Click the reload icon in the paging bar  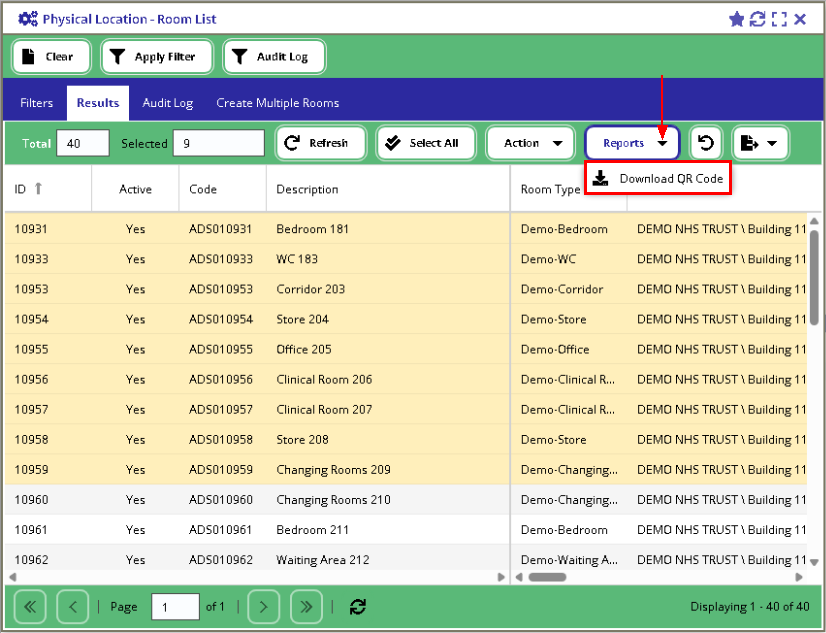coord(358,607)
